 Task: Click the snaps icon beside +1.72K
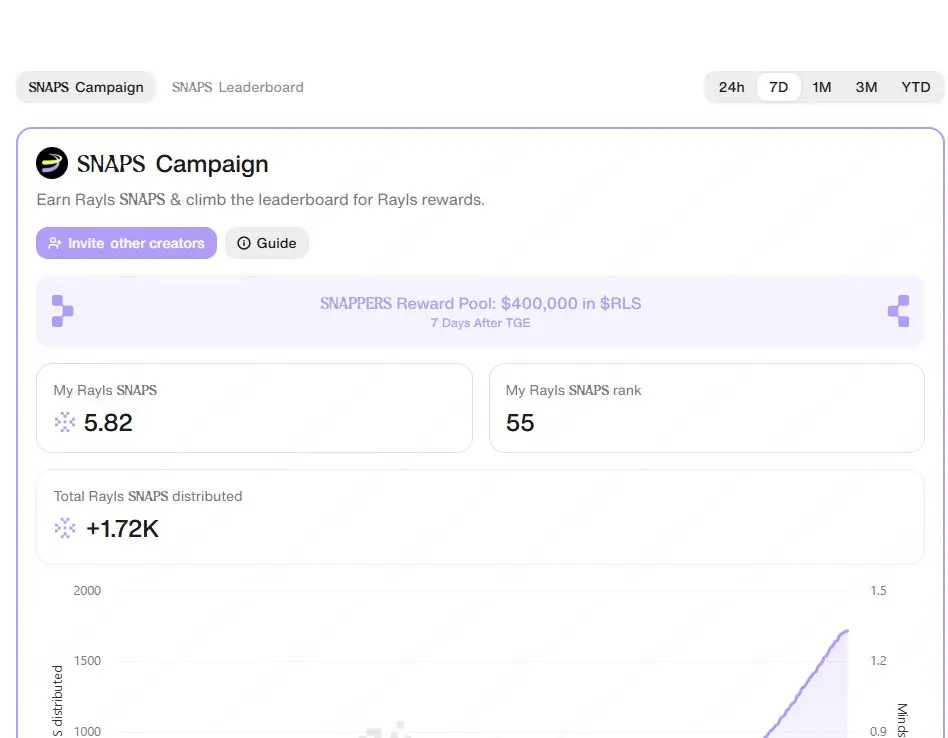click(65, 528)
